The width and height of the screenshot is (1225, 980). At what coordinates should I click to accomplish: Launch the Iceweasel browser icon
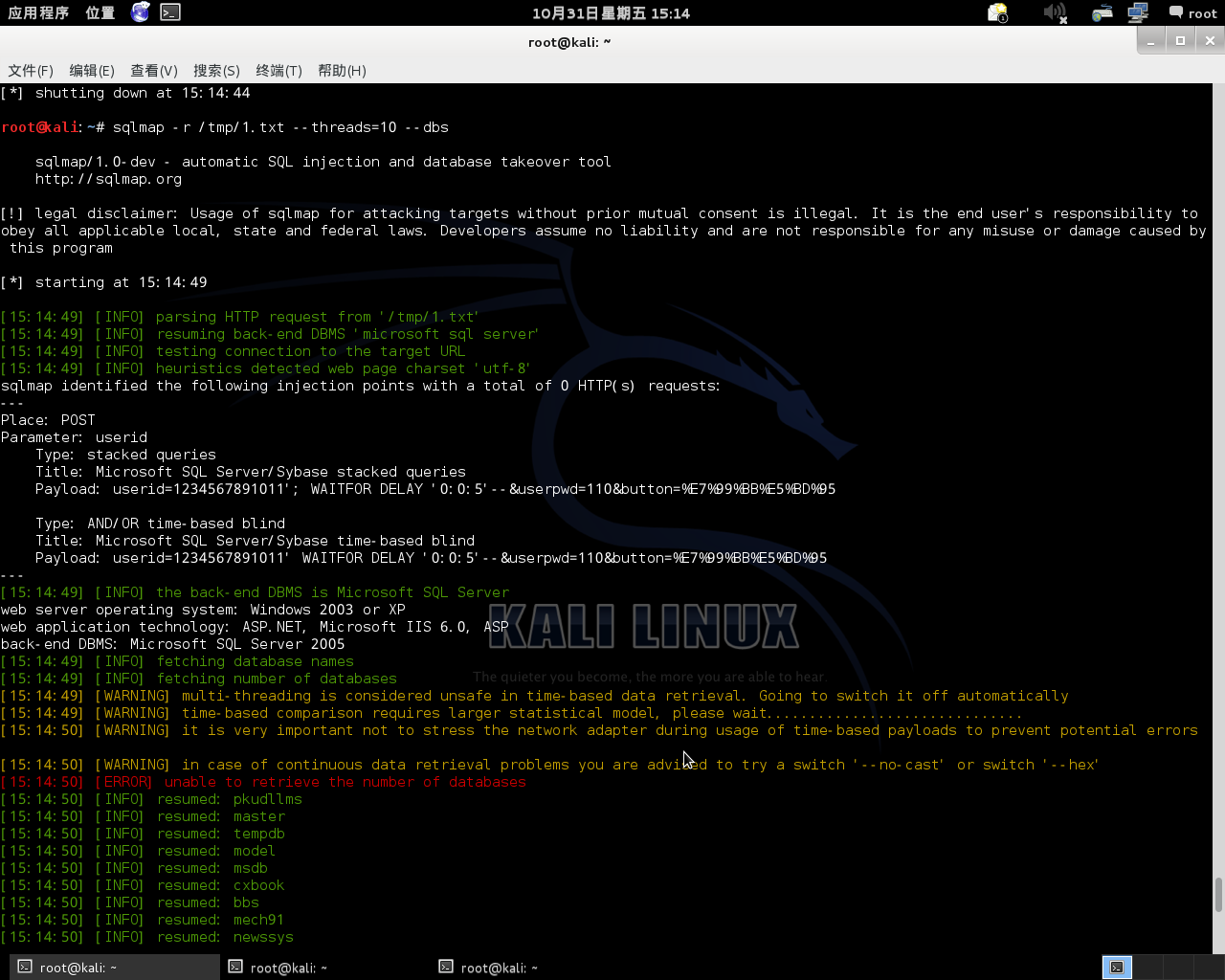(141, 12)
